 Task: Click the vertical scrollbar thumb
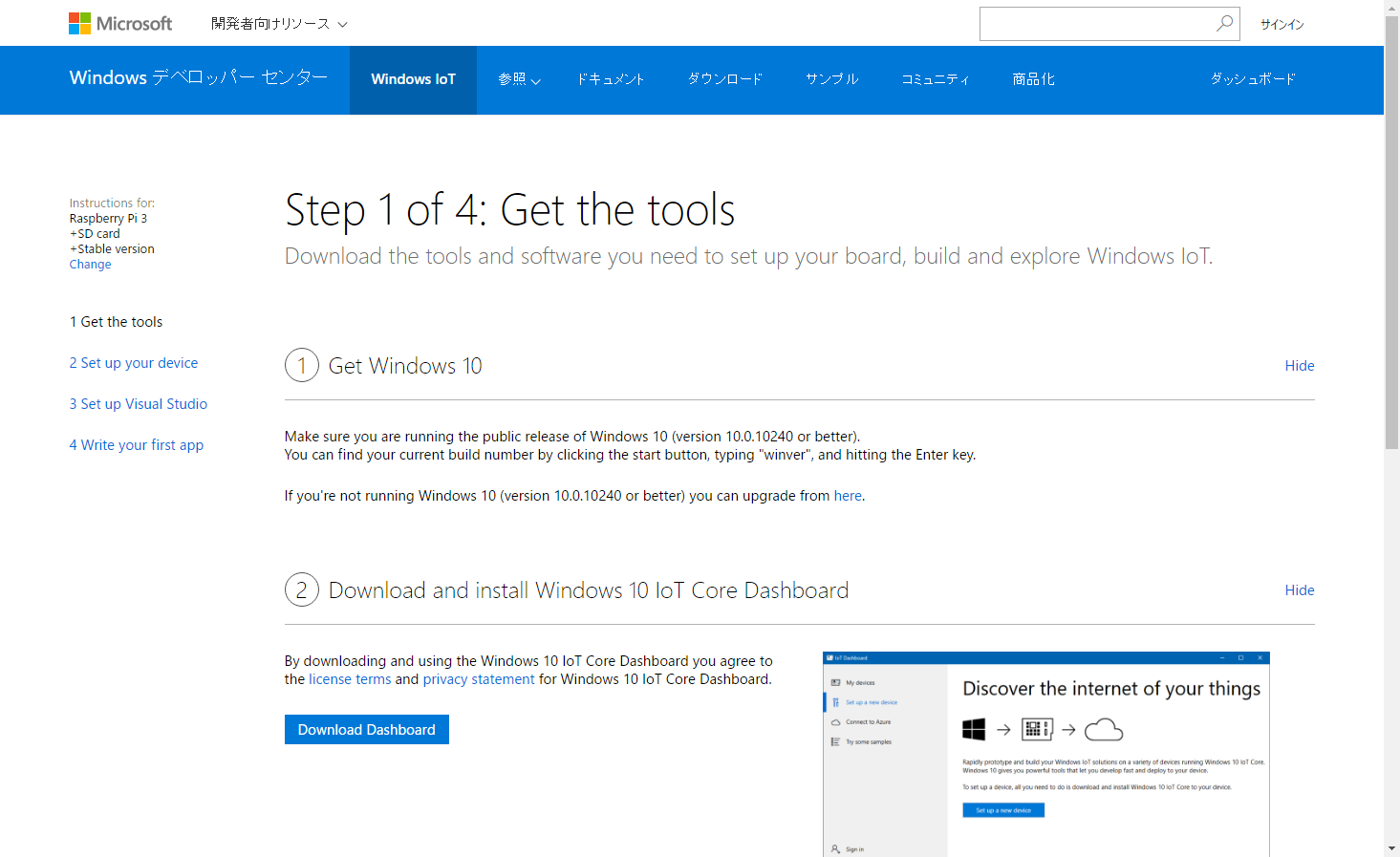pyautogui.click(x=1391, y=232)
